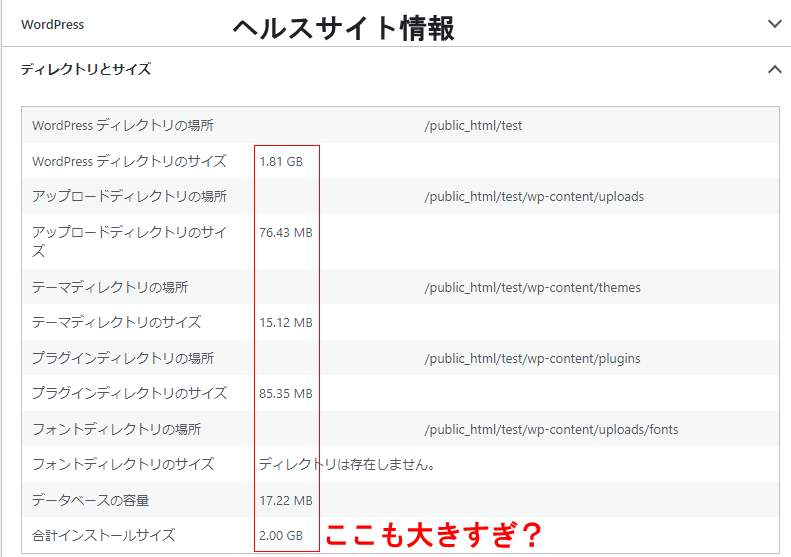The width and height of the screenshot is (791, 557).
Task: Click the テーマディレクトリの場所 label
Action: pyautogui.click(x=110, y=287)
